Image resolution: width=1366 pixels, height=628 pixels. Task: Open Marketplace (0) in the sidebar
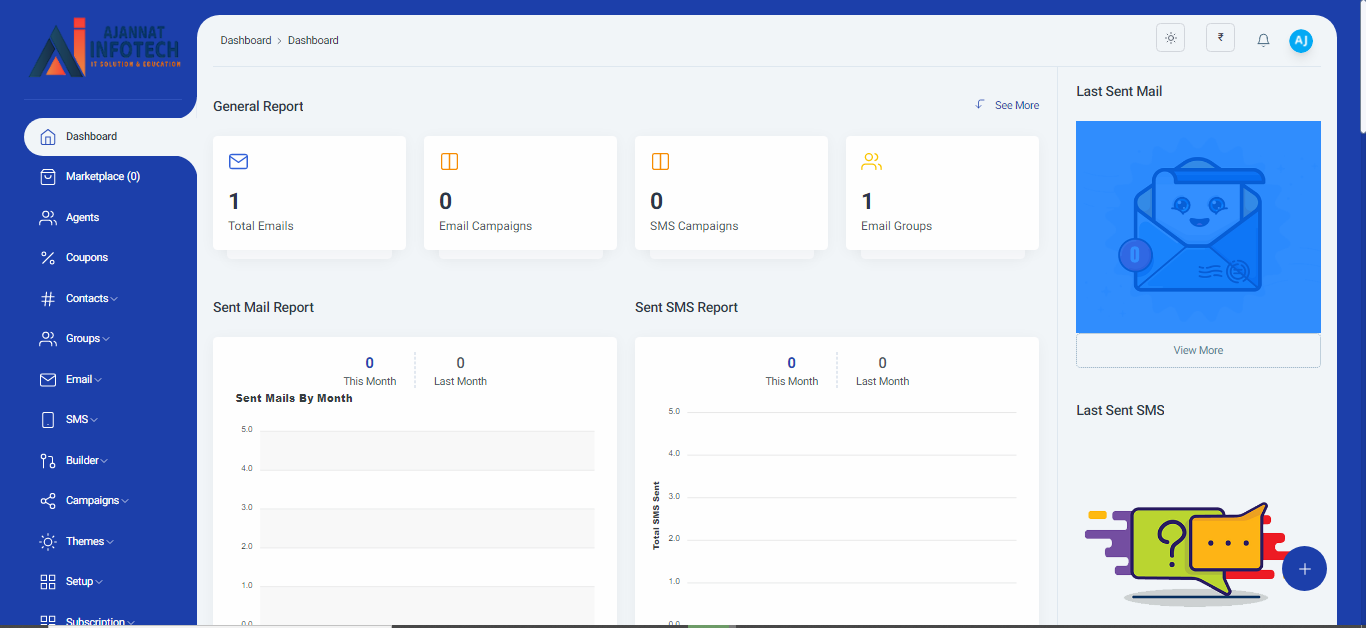tap(102, 177)
